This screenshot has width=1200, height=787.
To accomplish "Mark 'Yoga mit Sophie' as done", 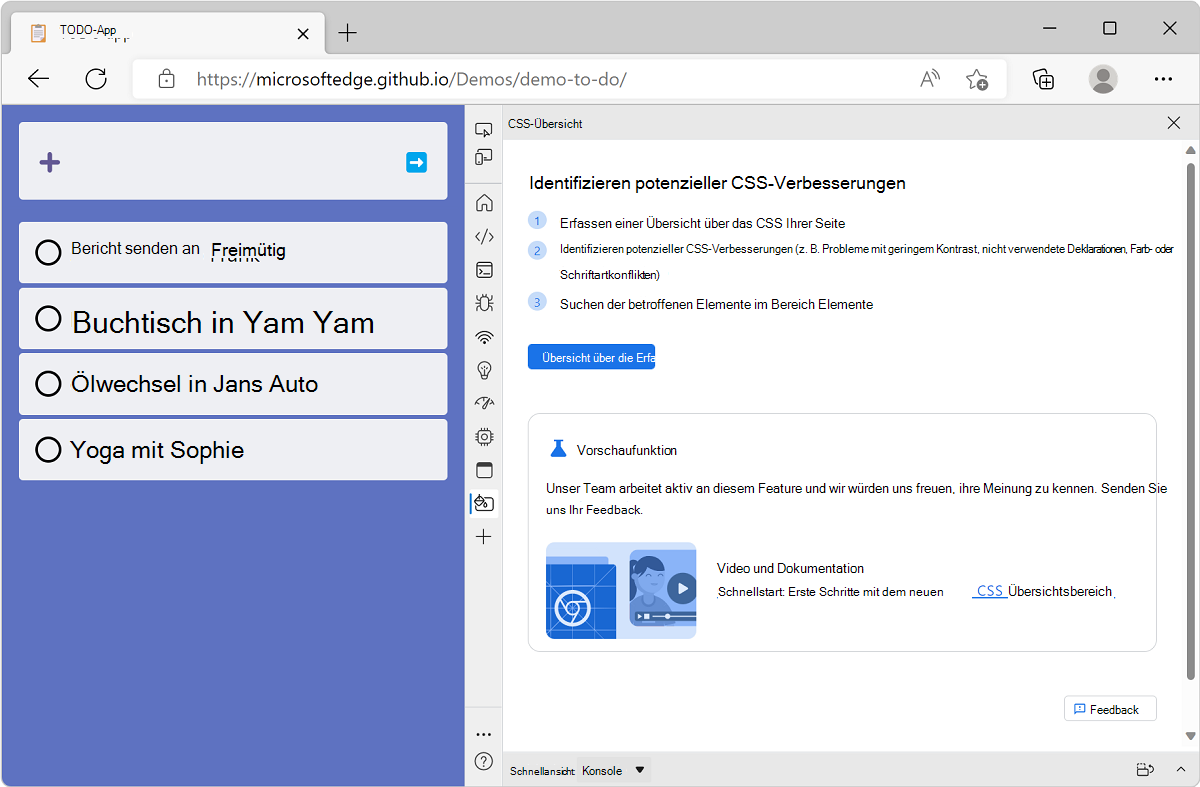I will (47, 449).
